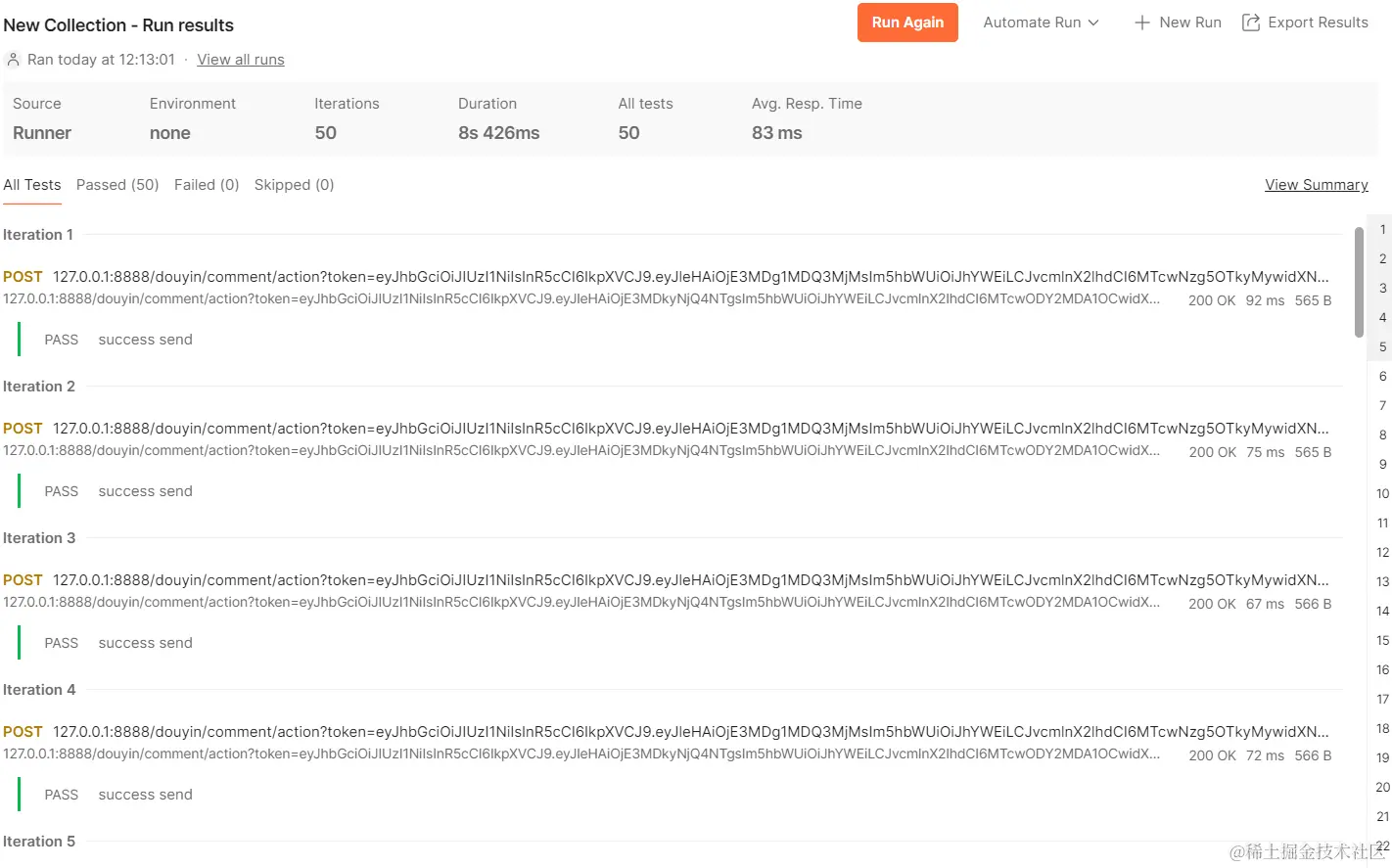Click the 200 OK status in Iteration 2

pos(1212,452)
